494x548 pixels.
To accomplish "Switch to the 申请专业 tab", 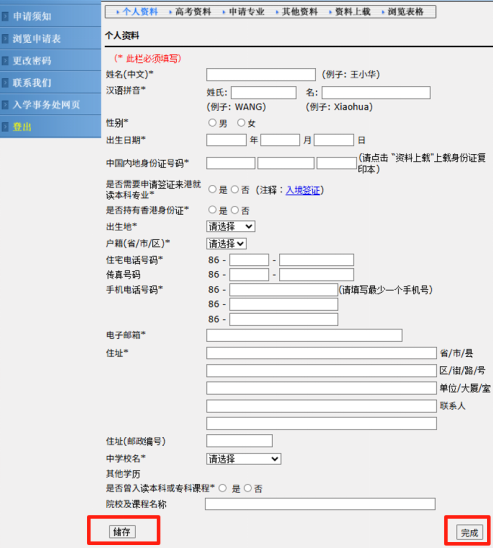I will 246,12.
